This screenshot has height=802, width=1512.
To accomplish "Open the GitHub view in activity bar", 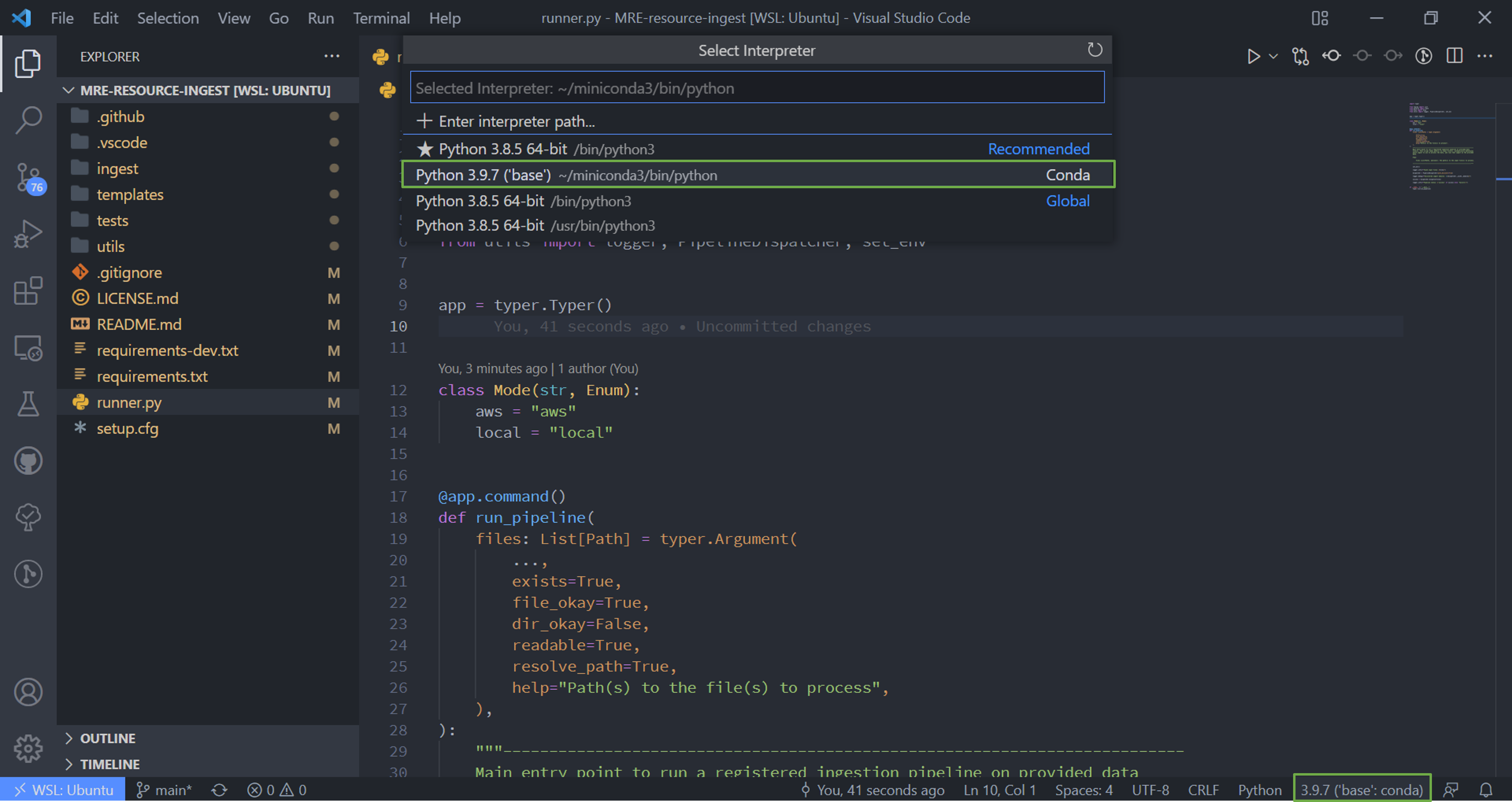I will (27, 461).
